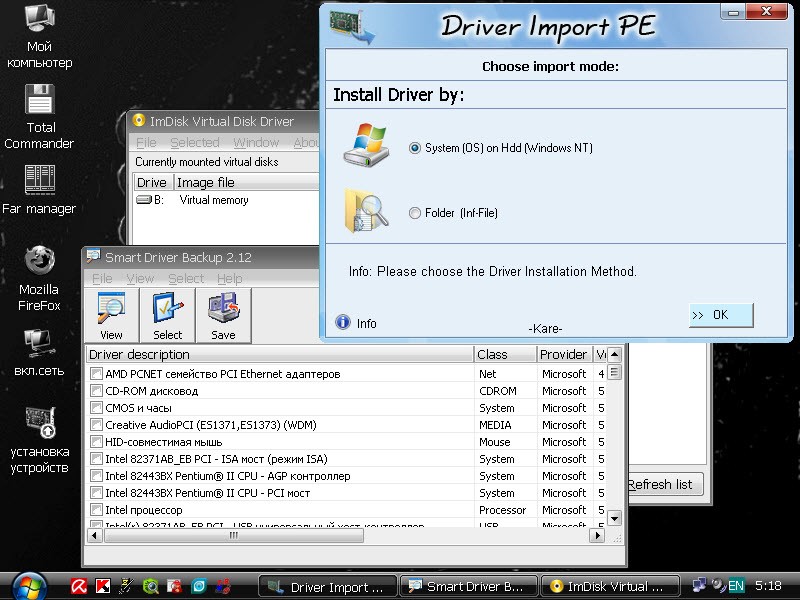Open the File menu in ImDisk window
Viewport: 800px width, 600px height.
coord(146,142)
